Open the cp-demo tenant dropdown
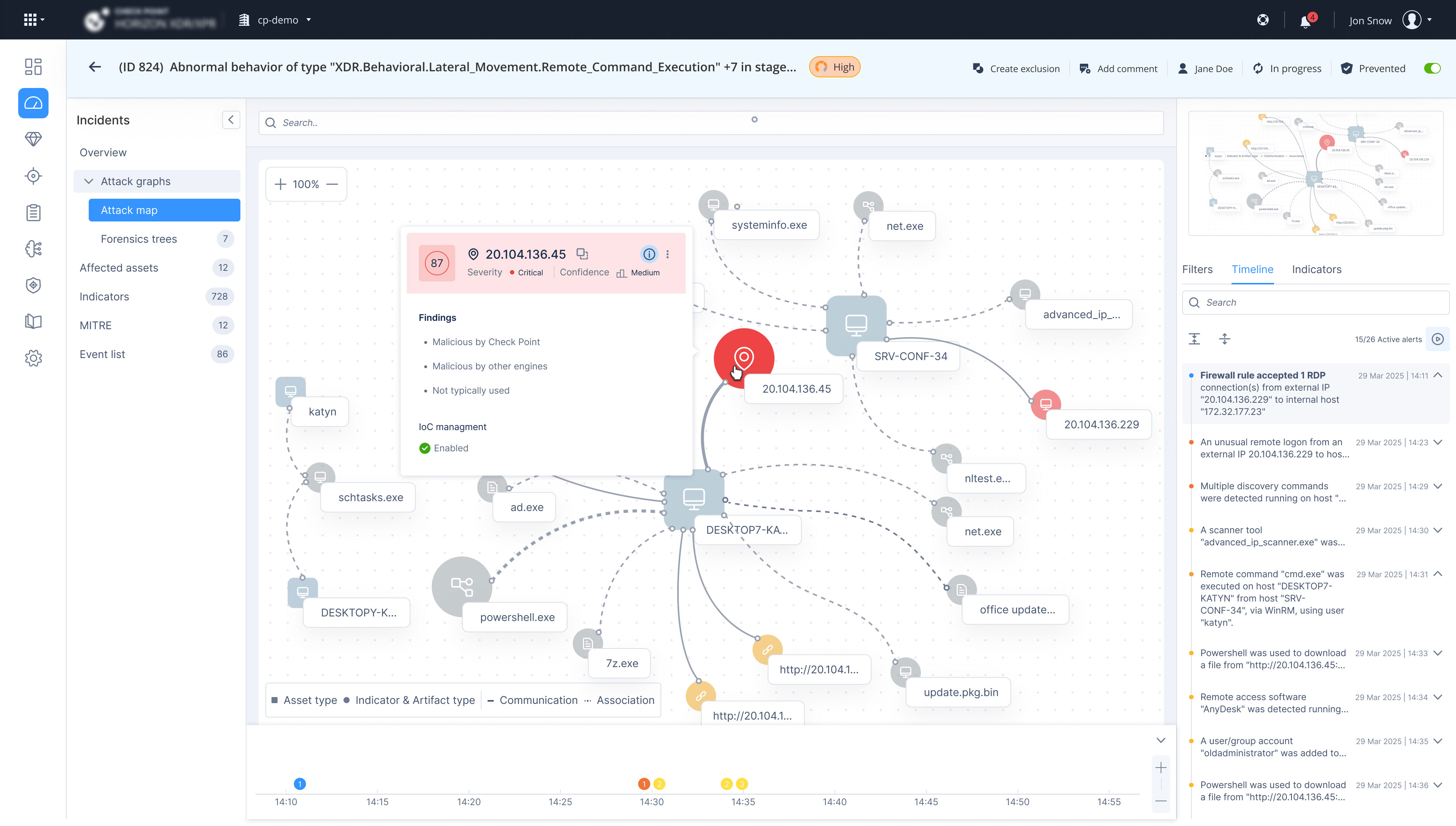This screenshot has width=1456, height=826. pos(276,20)
